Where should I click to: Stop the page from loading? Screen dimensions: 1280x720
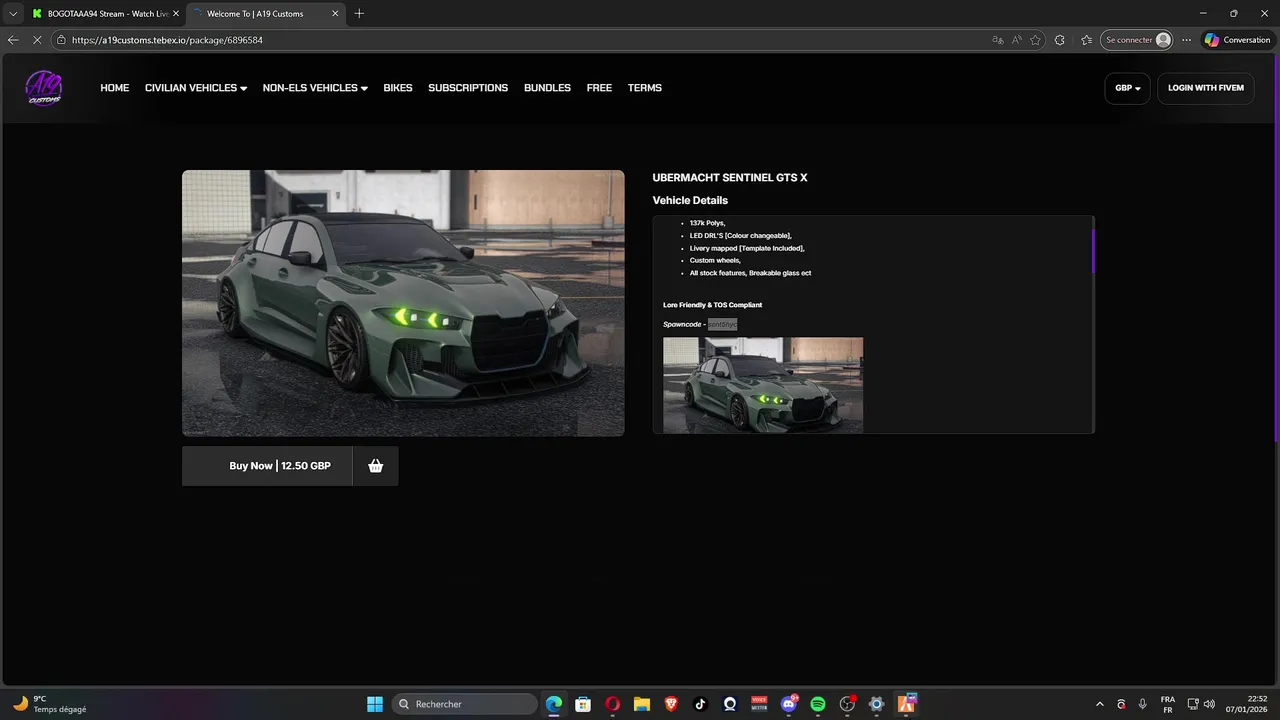(x=38, y=40)
